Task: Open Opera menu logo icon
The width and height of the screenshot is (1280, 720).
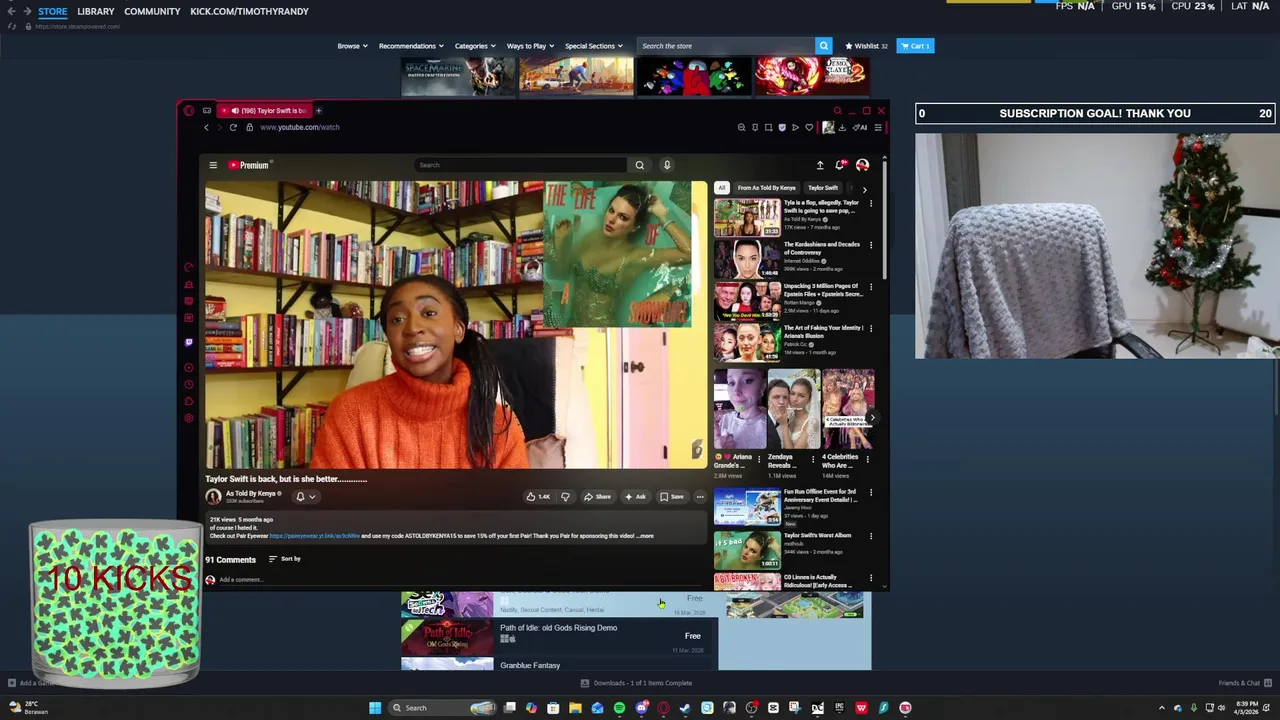Action: pos(189,110)
